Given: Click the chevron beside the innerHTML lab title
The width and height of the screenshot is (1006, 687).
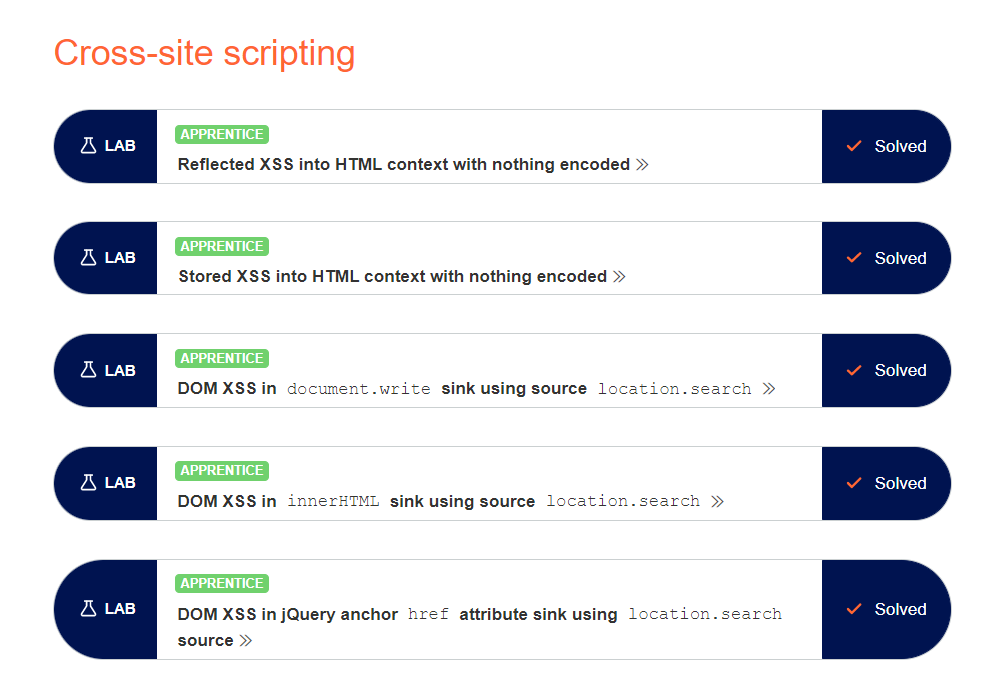Looking at the screenshot, I should (x=716, y=501).
